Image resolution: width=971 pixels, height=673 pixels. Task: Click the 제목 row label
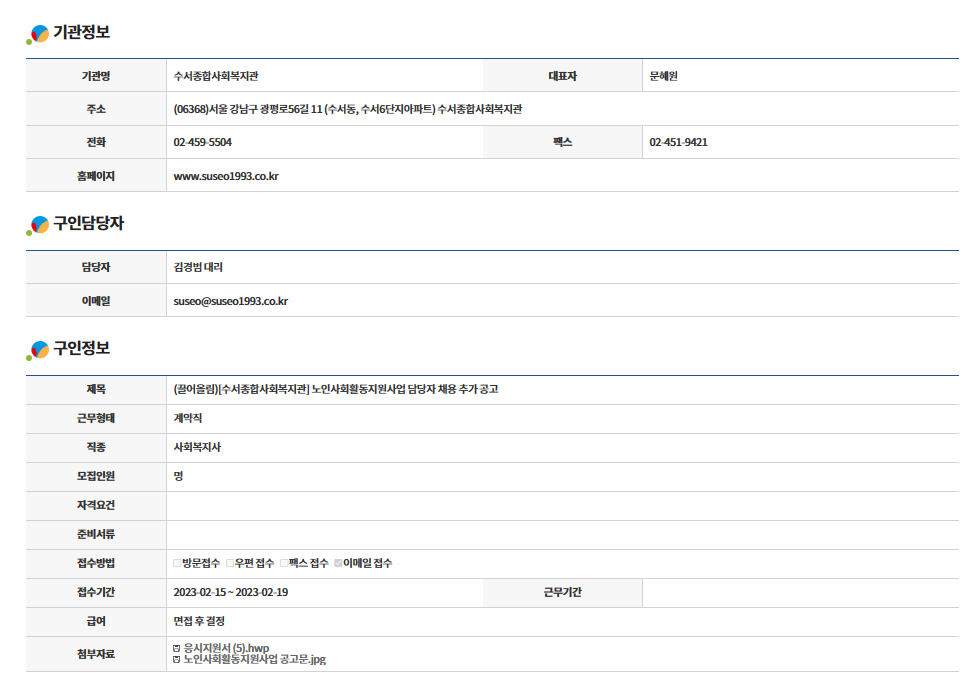(x=96, y=389)
